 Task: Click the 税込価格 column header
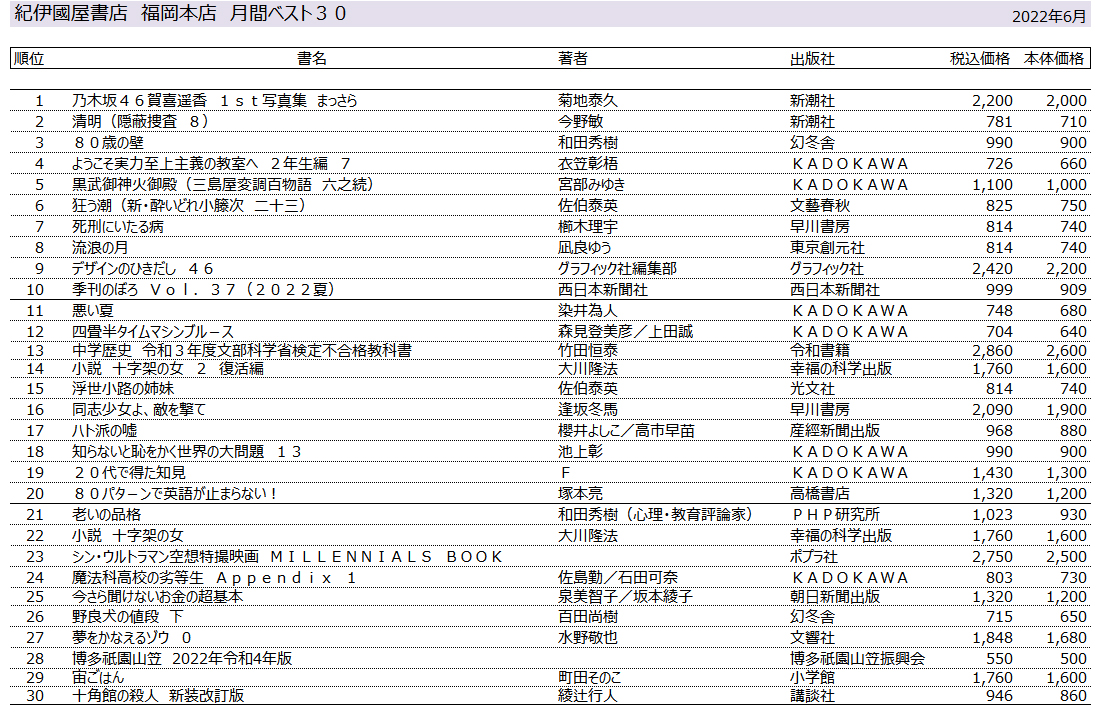(x=980, y=58)
